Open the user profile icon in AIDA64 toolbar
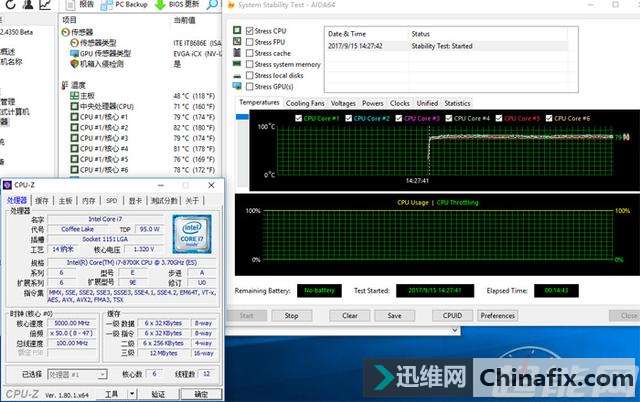The height and width of the screenshot is (402, 640). (28, 4)
